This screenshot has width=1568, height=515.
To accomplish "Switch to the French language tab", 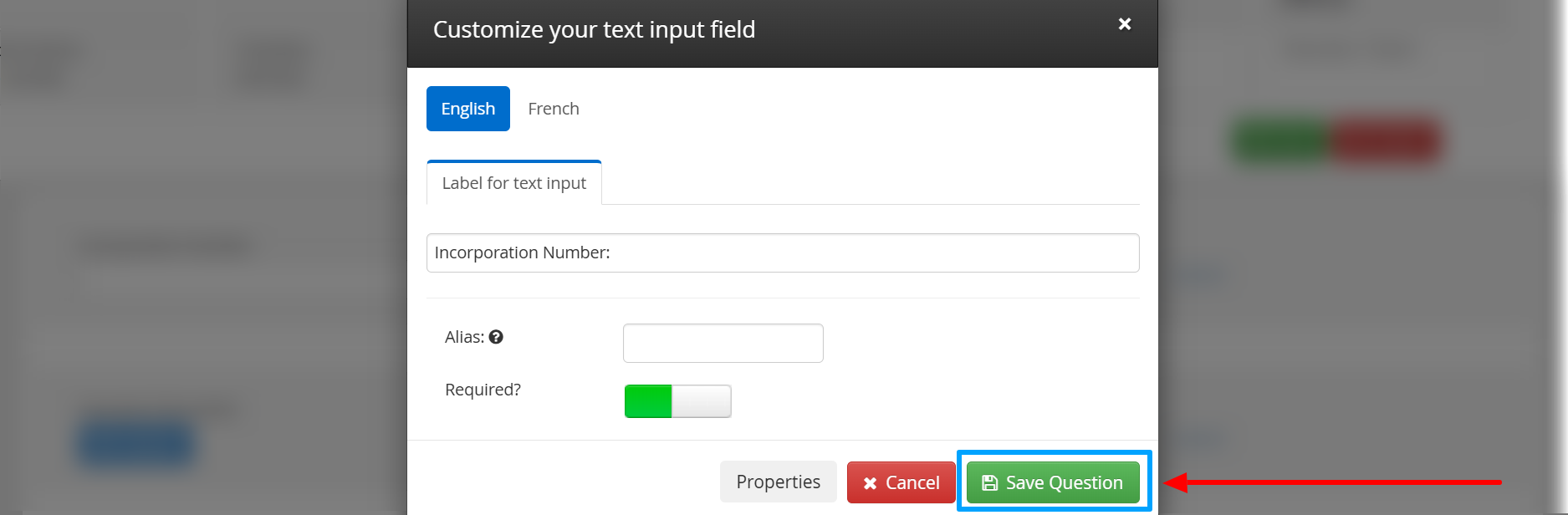I will pyautogui.click(x=554, y=109).
